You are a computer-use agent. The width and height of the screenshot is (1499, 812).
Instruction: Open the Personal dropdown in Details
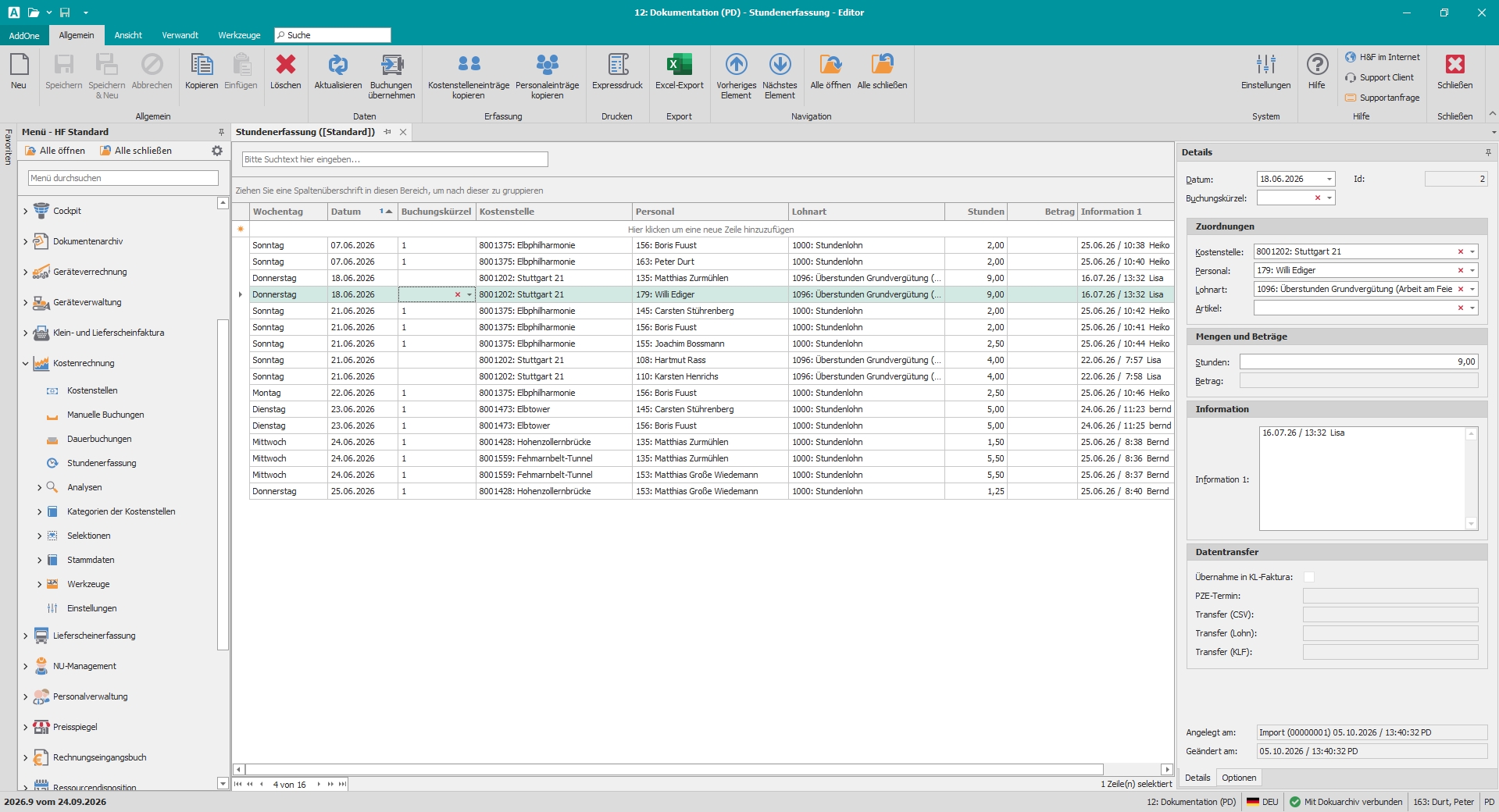click(x=1472, y=270)
